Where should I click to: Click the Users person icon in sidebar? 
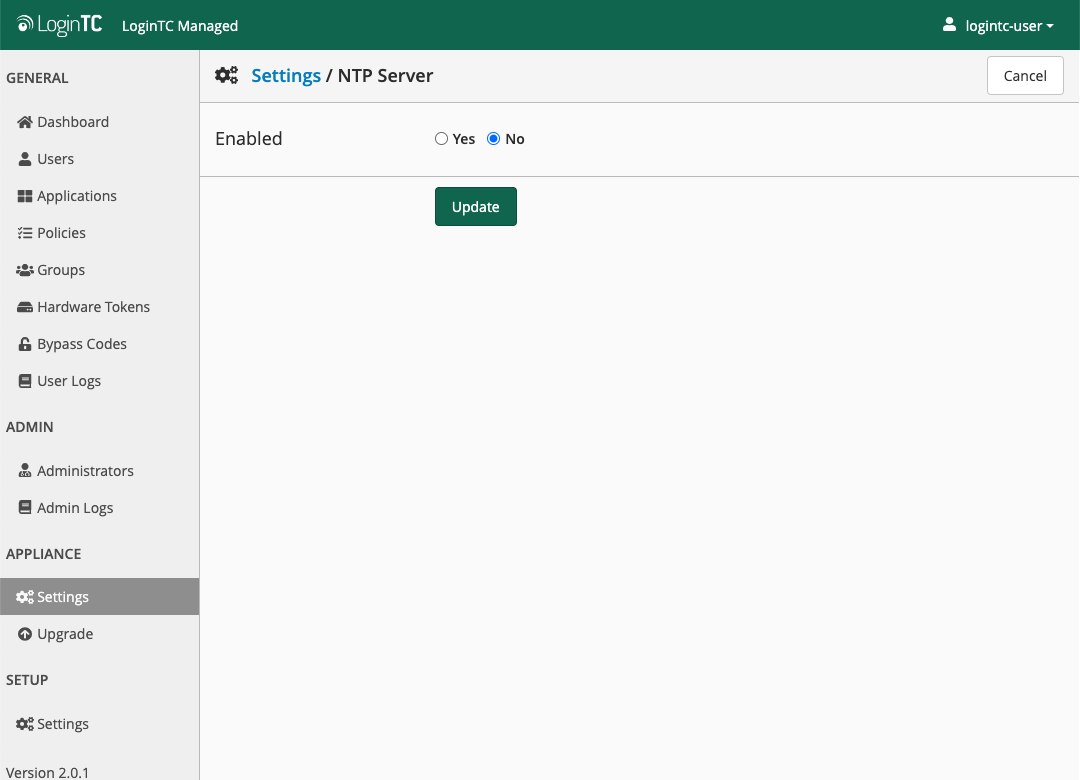(25, 159)
